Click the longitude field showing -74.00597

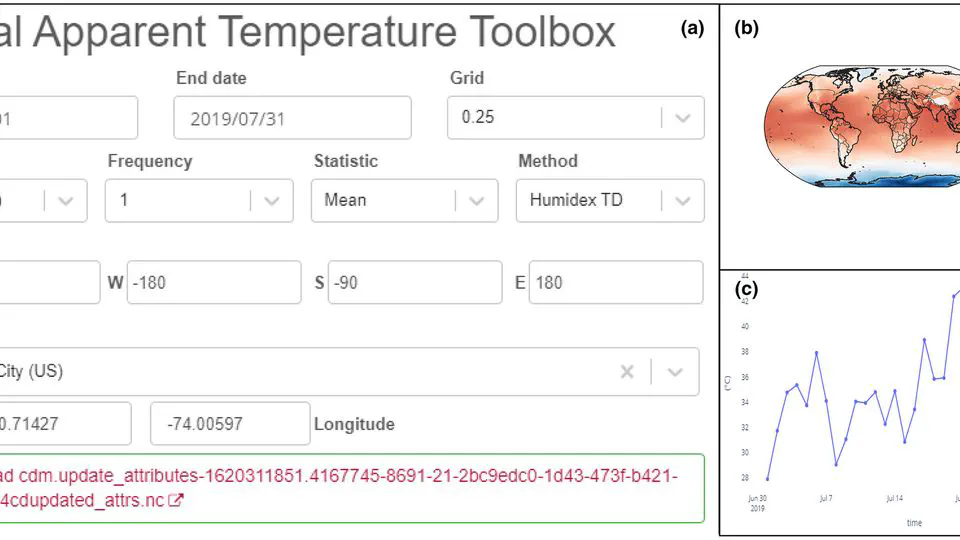[x=229, y=424]
